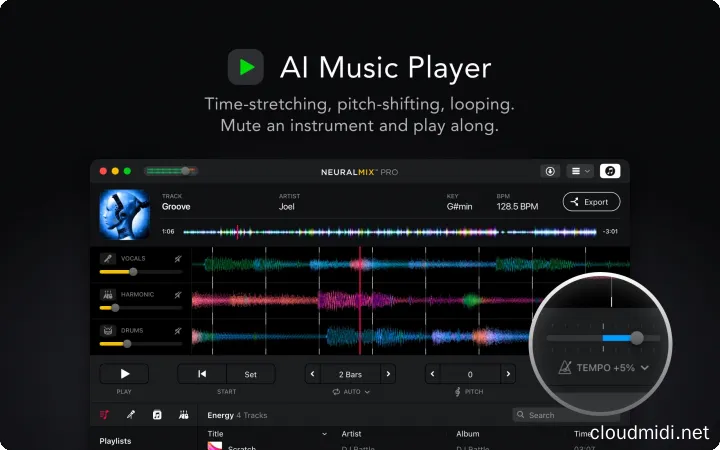Click the Vocals microphone stem icon
The height and width of the screenshot is (450, 720).
click(108, 258)
